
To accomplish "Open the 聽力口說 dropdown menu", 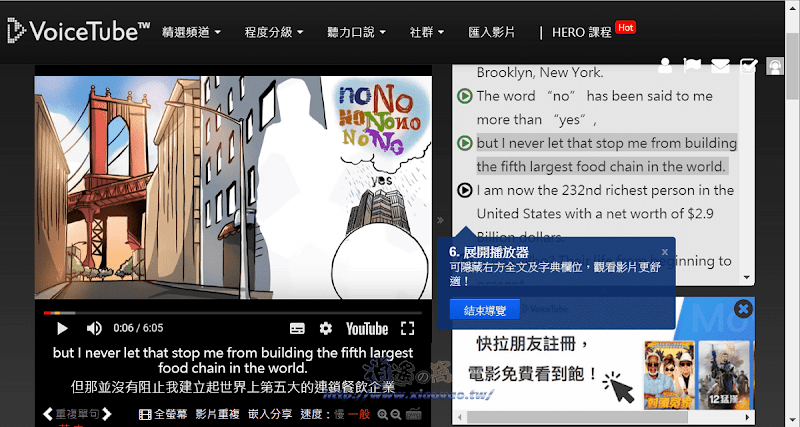I will [357, 32].
